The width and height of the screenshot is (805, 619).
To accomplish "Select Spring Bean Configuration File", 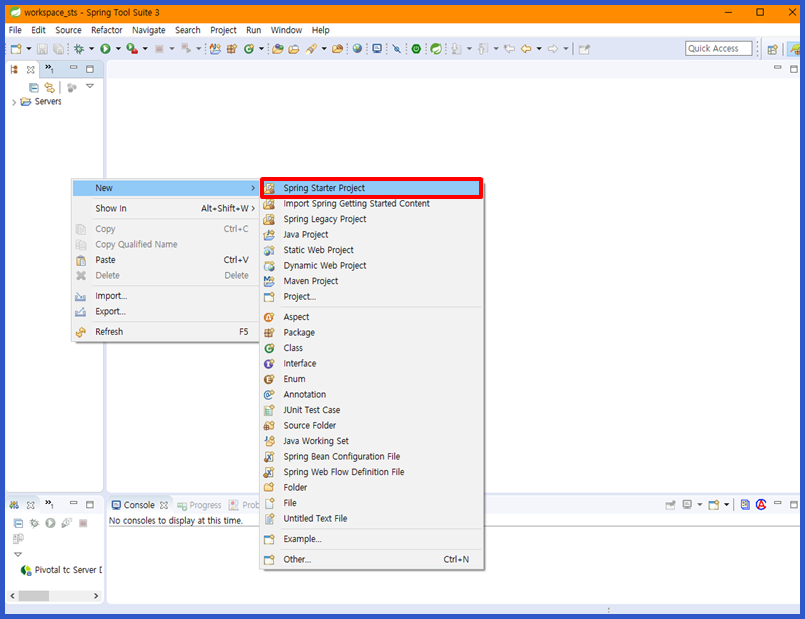I will click(372, 456).
